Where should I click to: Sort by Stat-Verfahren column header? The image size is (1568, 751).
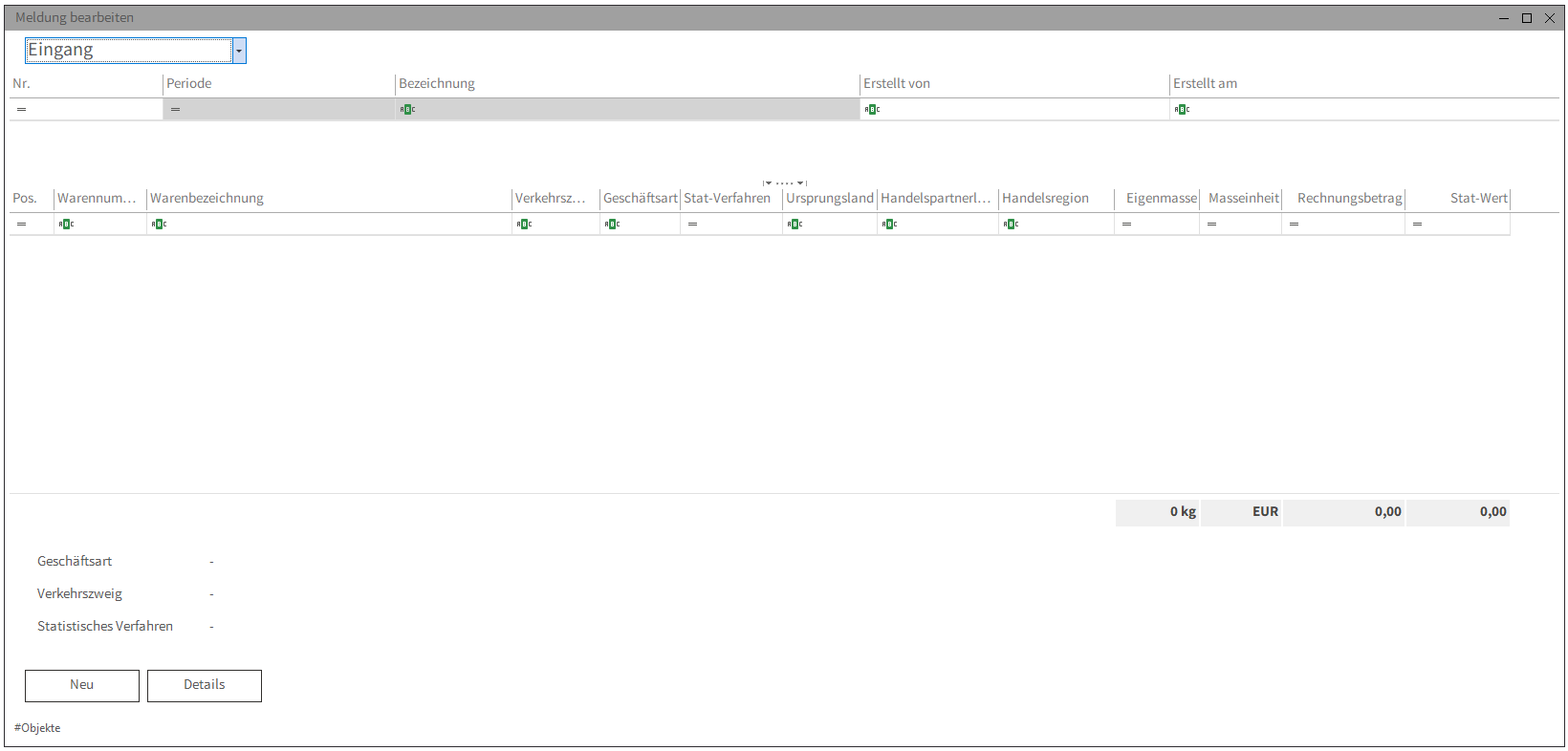pos(731,199)
